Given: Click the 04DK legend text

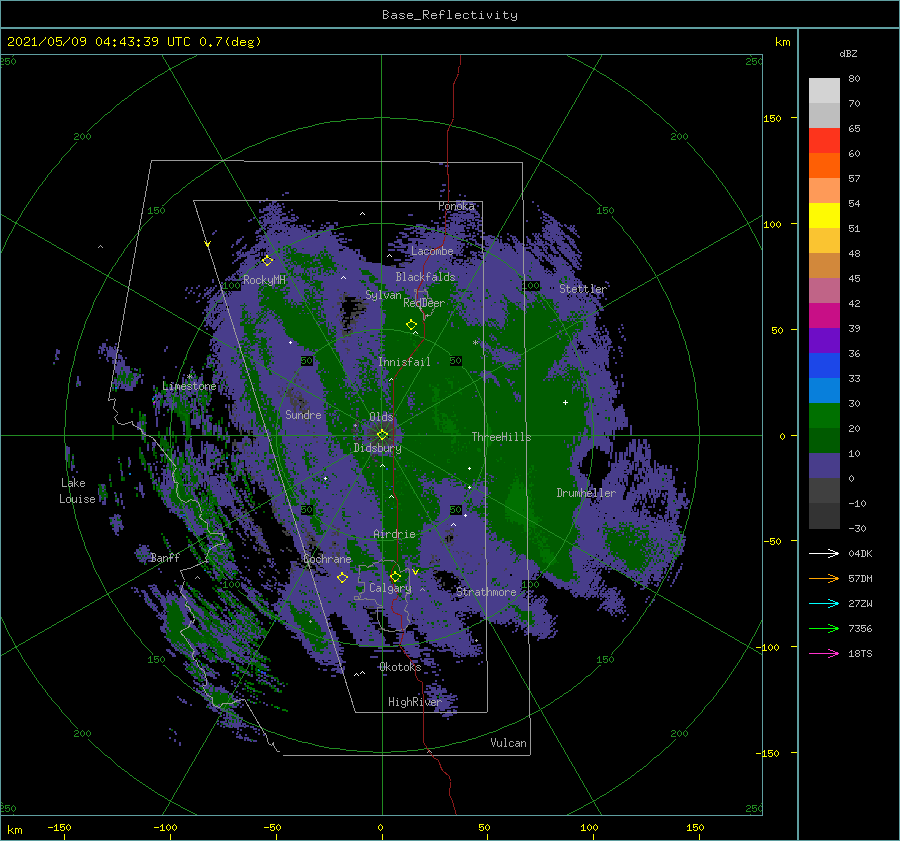Looking at the screenshot, I should click(860, 553).
